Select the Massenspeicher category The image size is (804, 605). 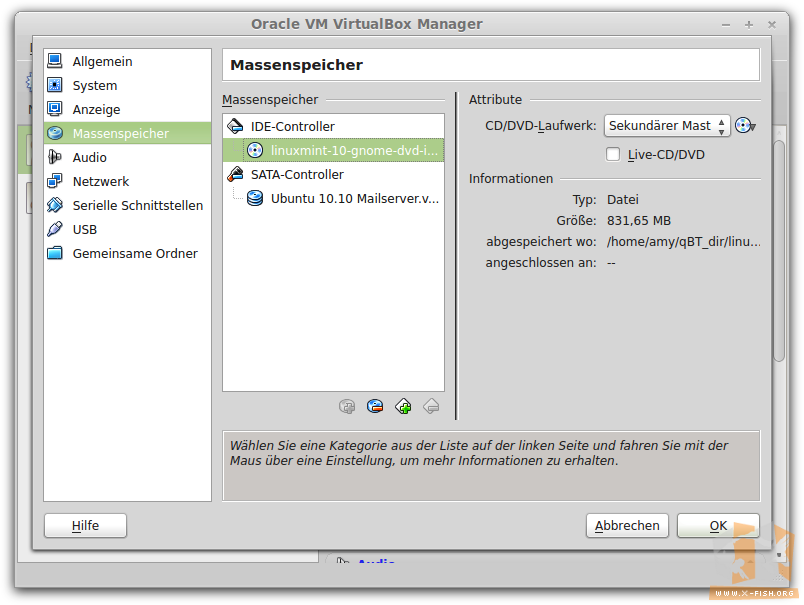pos(127,133)
